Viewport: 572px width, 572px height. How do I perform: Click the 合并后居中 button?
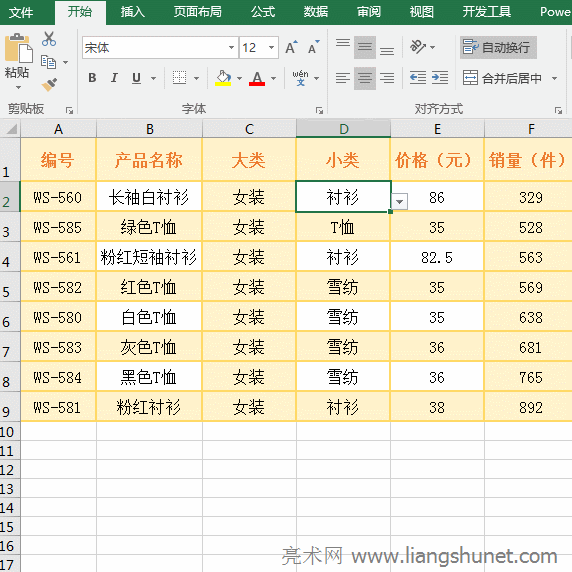point(502,78)
